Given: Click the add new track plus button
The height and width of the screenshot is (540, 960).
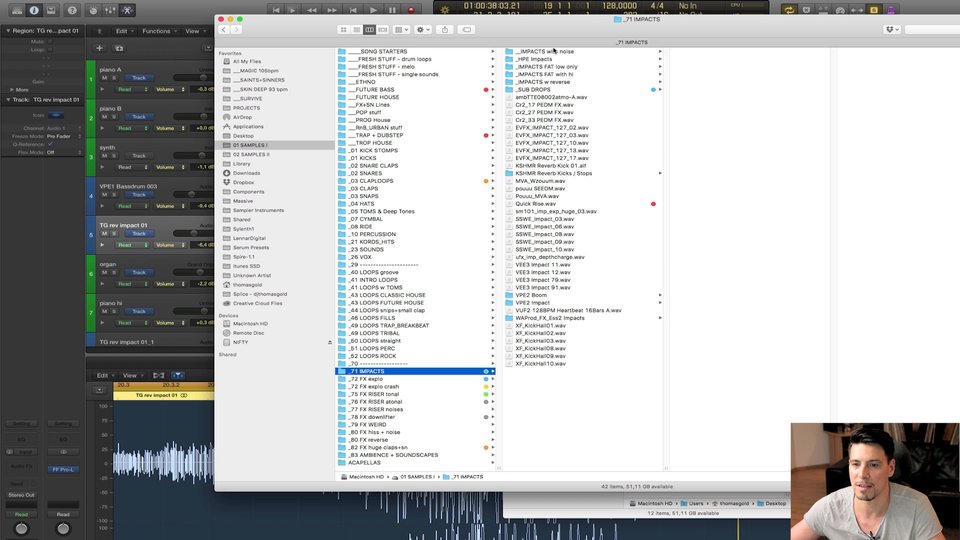Looking at the screenshot, I should [x=99, y=48].
